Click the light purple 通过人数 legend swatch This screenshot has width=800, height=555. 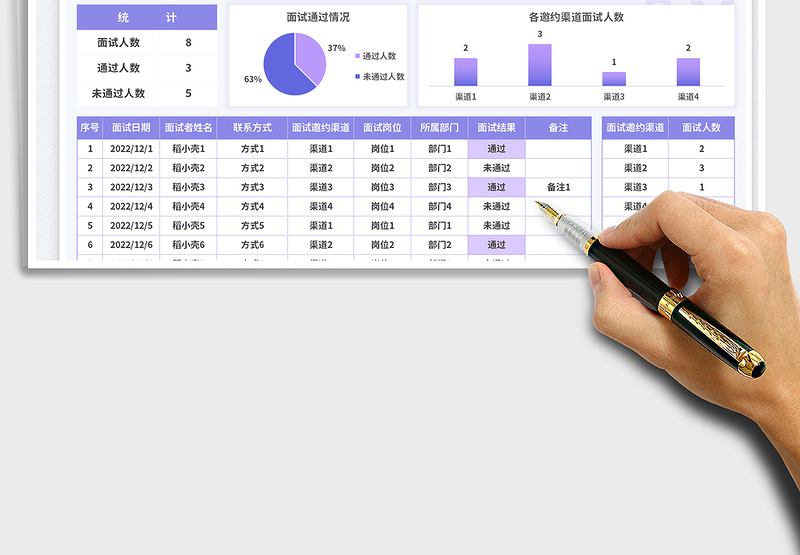[x=357, y=57]
